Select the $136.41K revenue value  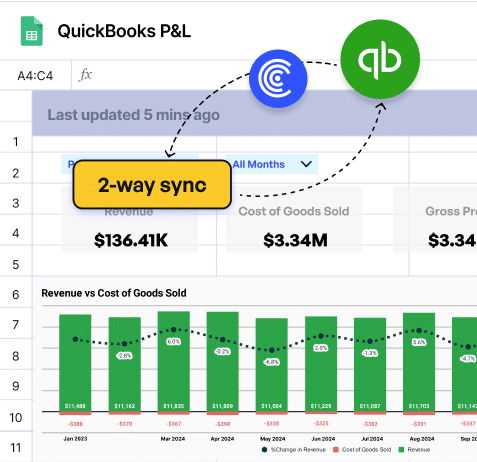click(131, 240)
